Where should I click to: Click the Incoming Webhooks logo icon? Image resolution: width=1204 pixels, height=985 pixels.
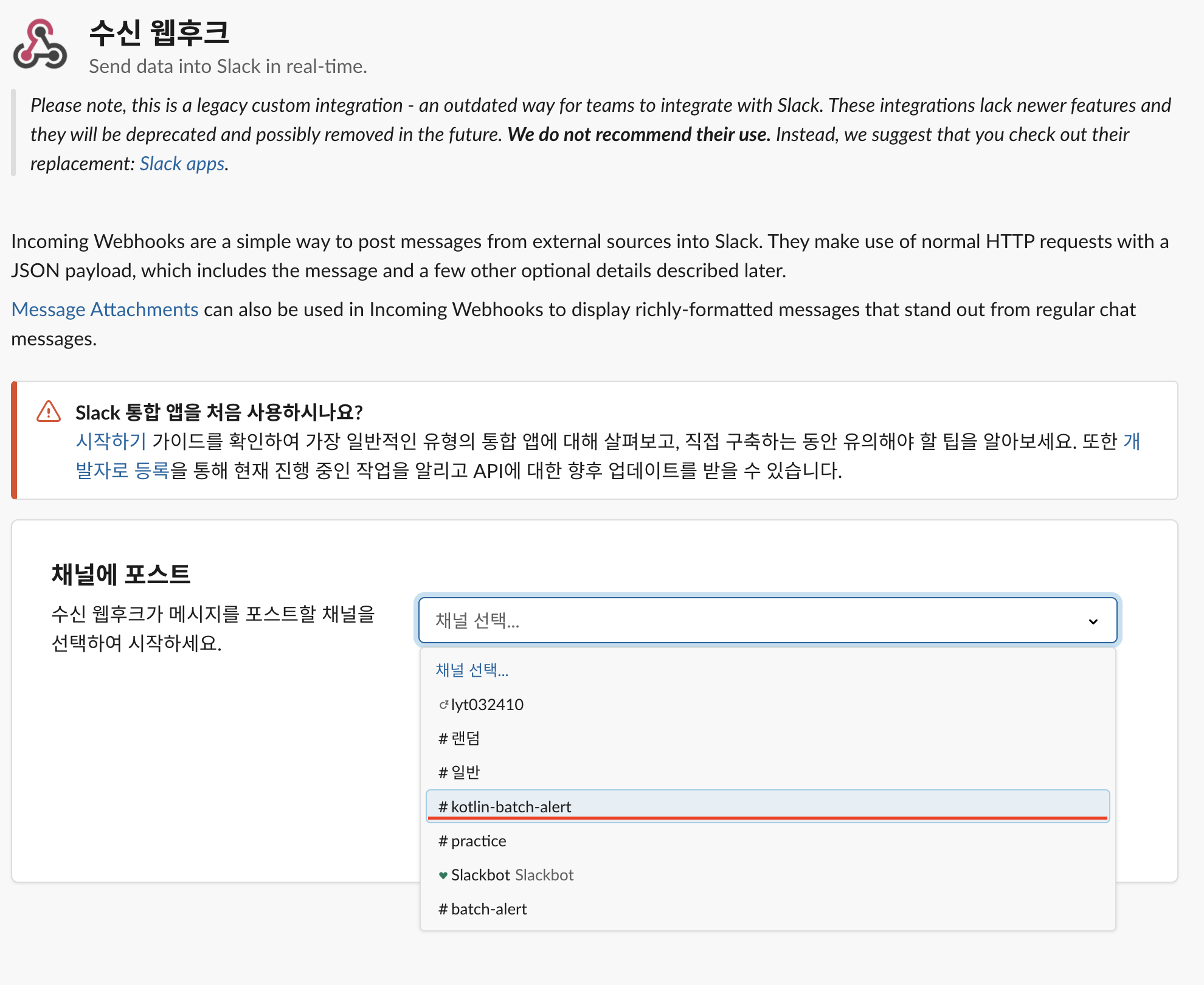40,44
